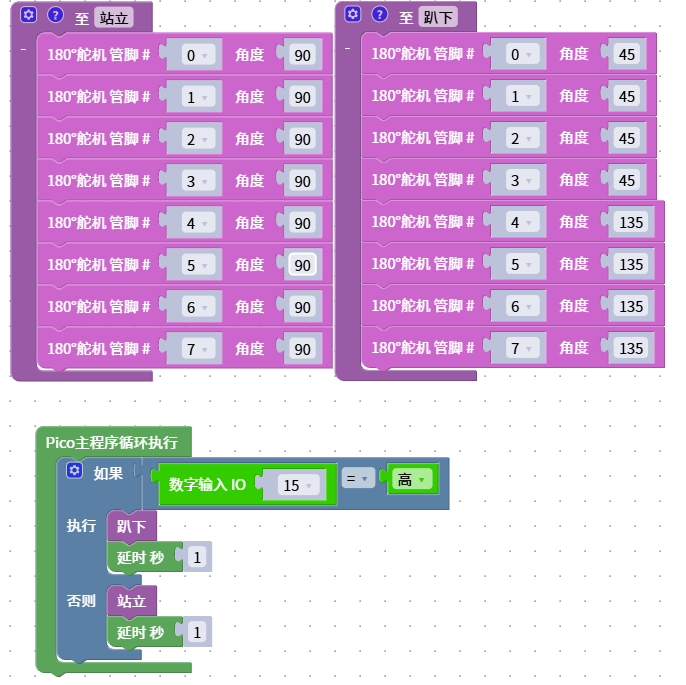The image size is (686, 685).
Task: Click gear icon on the 如果 block
Action: pos(74,471)
